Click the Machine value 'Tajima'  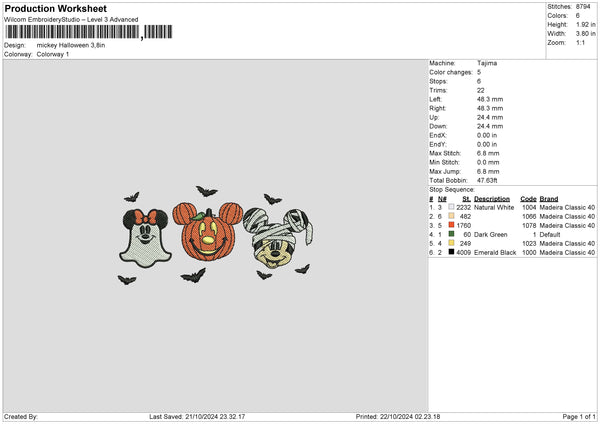pyautogui.click(x=487, y=63)
